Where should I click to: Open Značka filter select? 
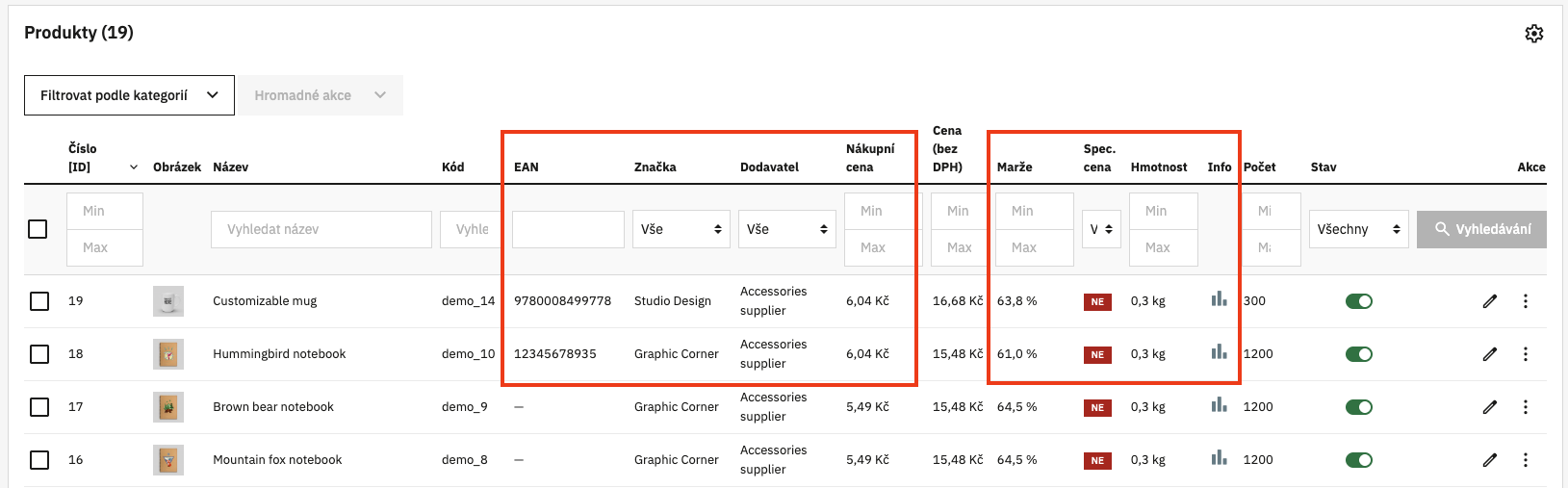(x=681, y=229)
